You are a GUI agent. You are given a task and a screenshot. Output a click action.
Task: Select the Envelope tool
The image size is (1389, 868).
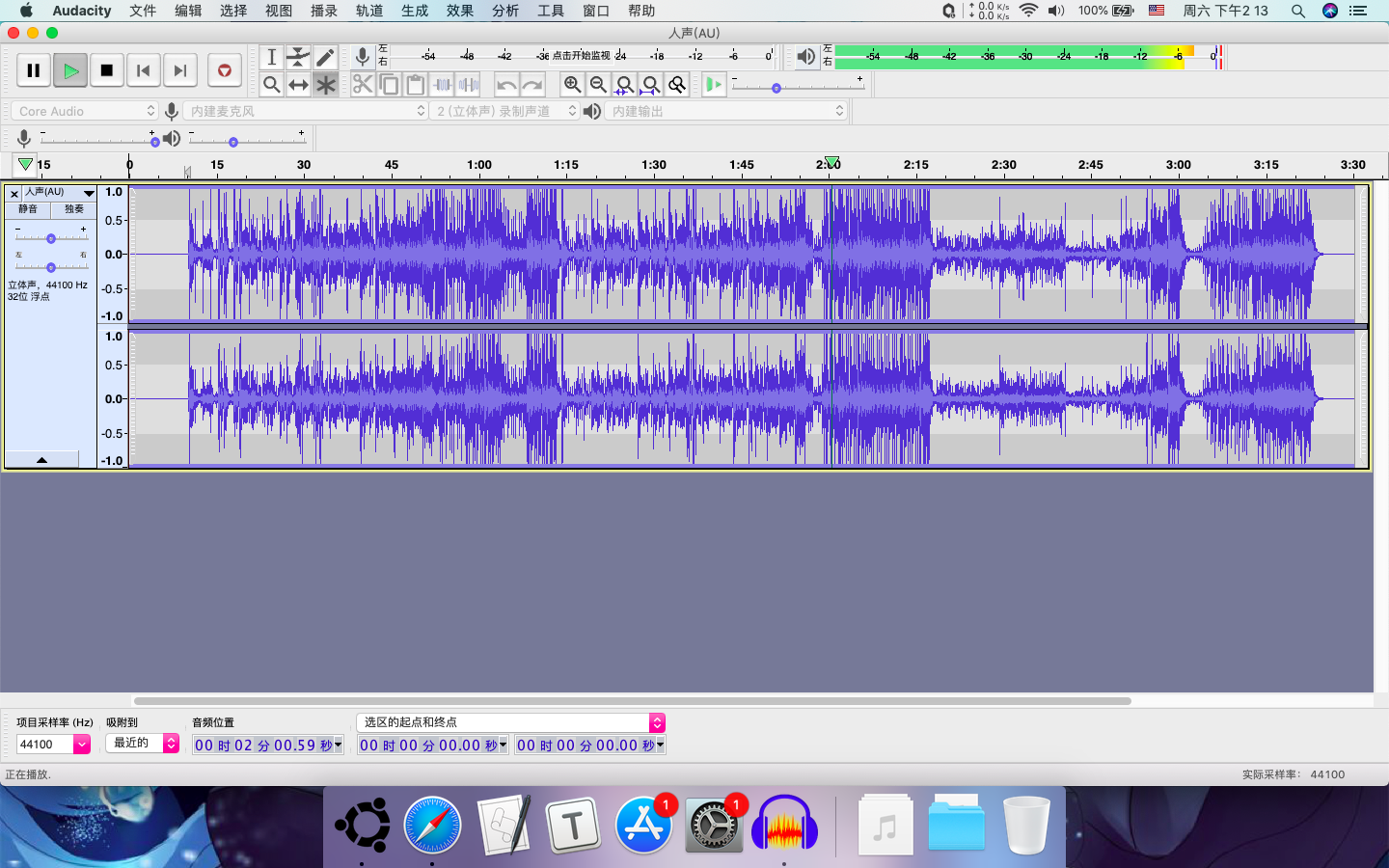click(298, 57)
